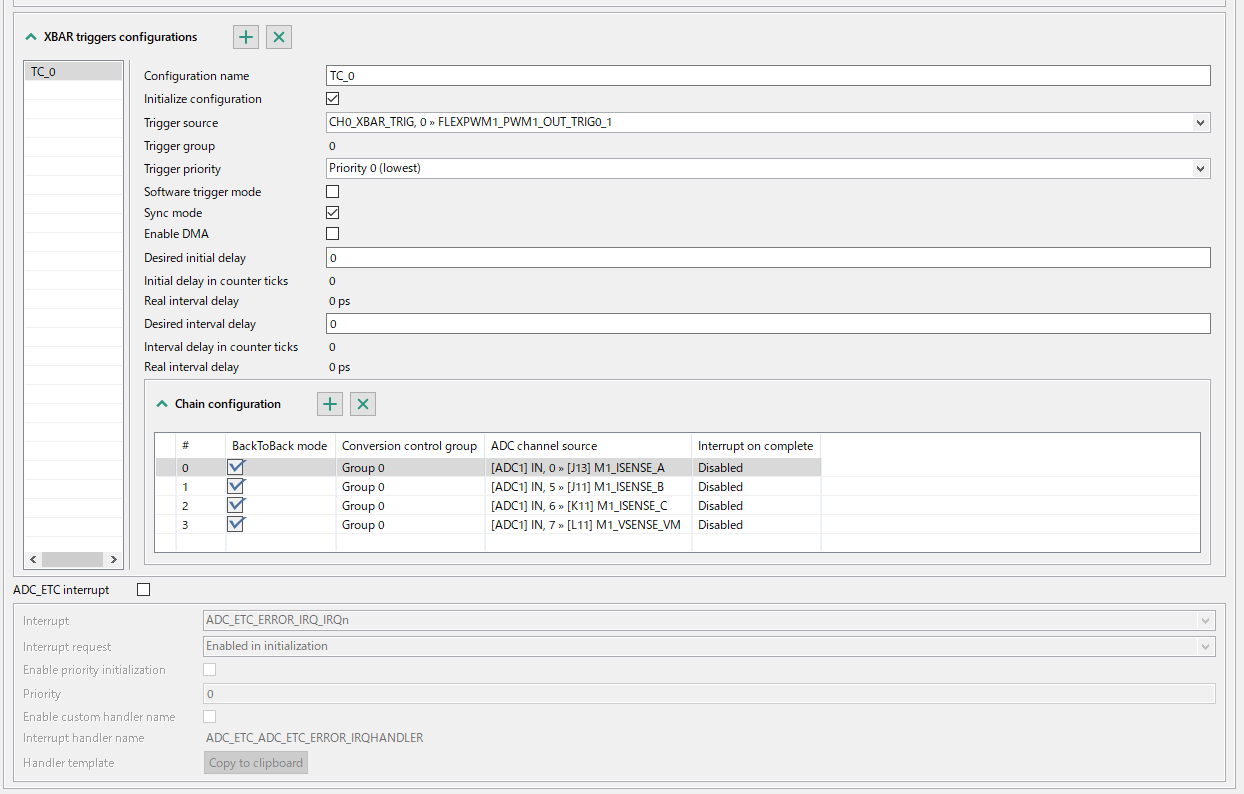Select TC_0 in the configuration list

pos(73,71)
